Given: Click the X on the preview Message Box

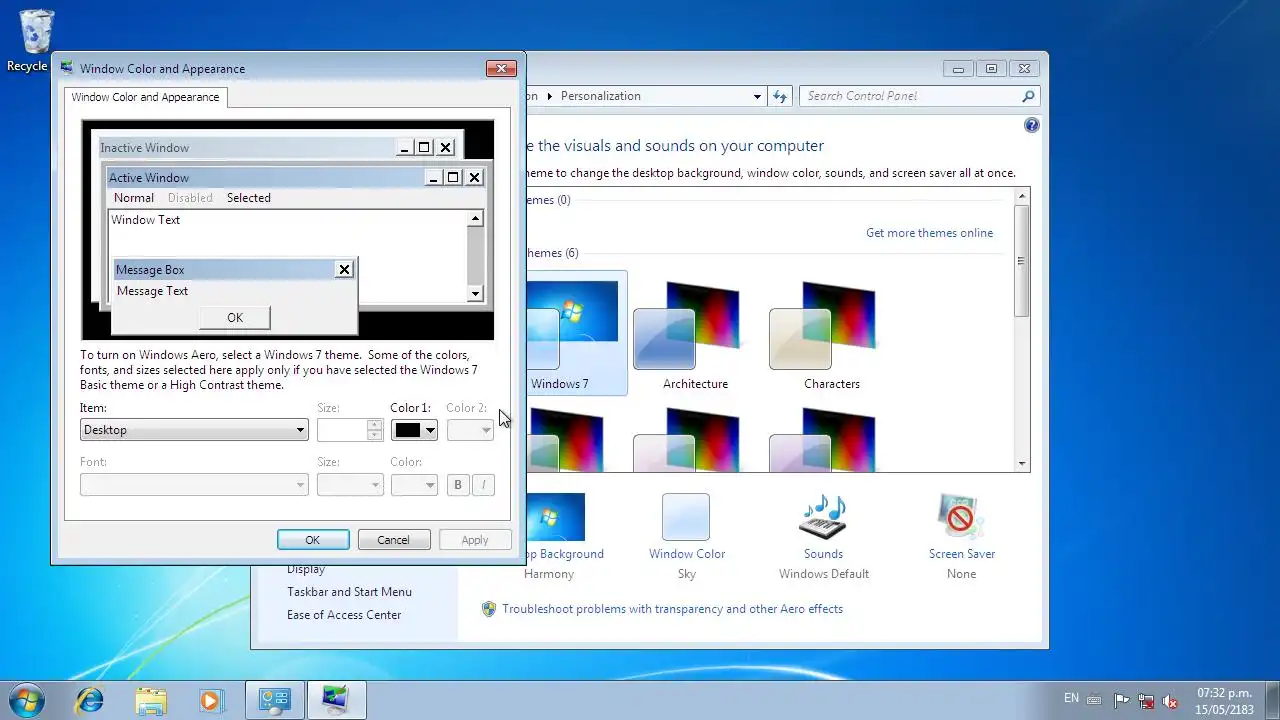Looking at the screenshot, I should coord(344,269).
